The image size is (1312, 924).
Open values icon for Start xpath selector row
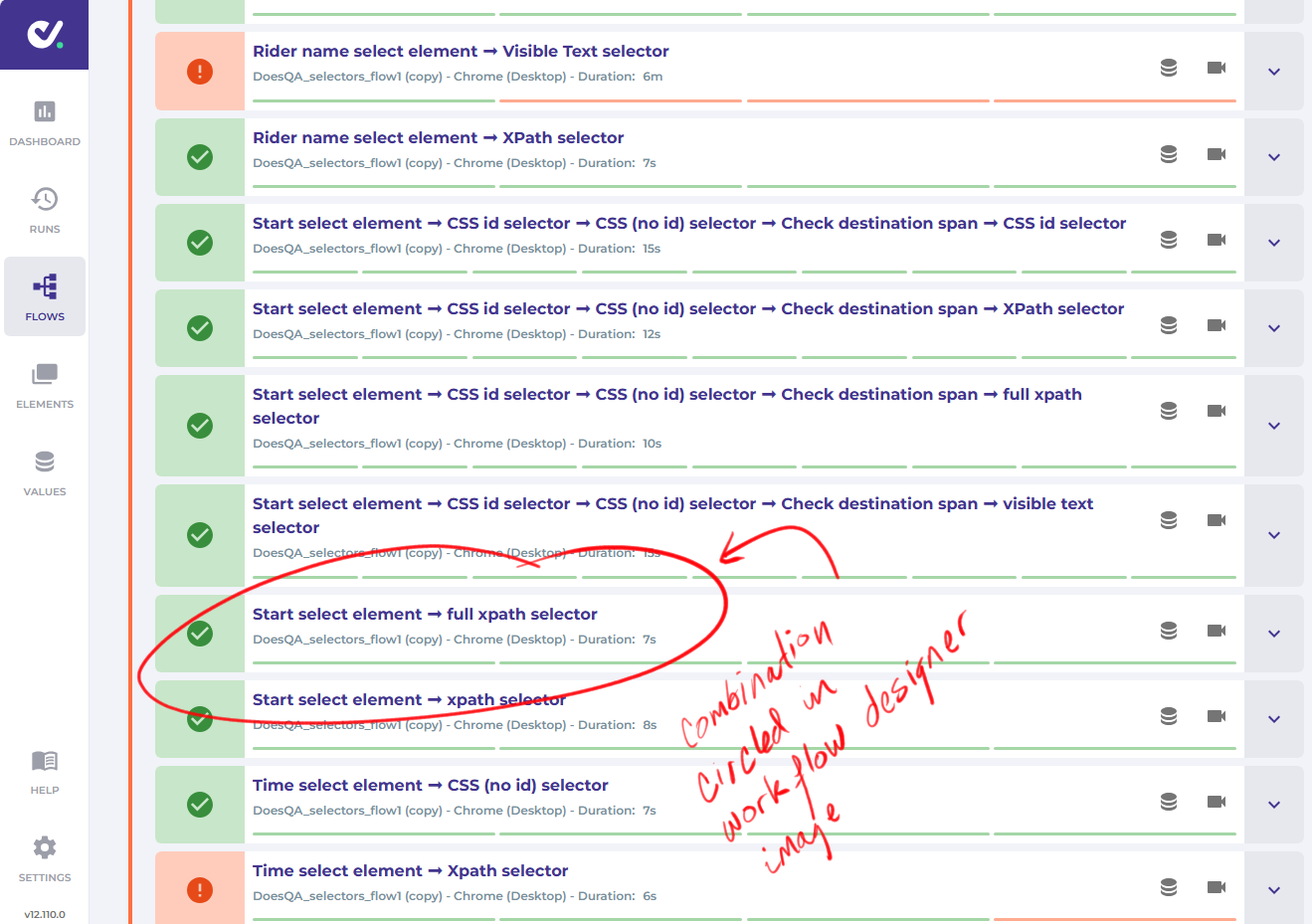(x=1169, y=716)
